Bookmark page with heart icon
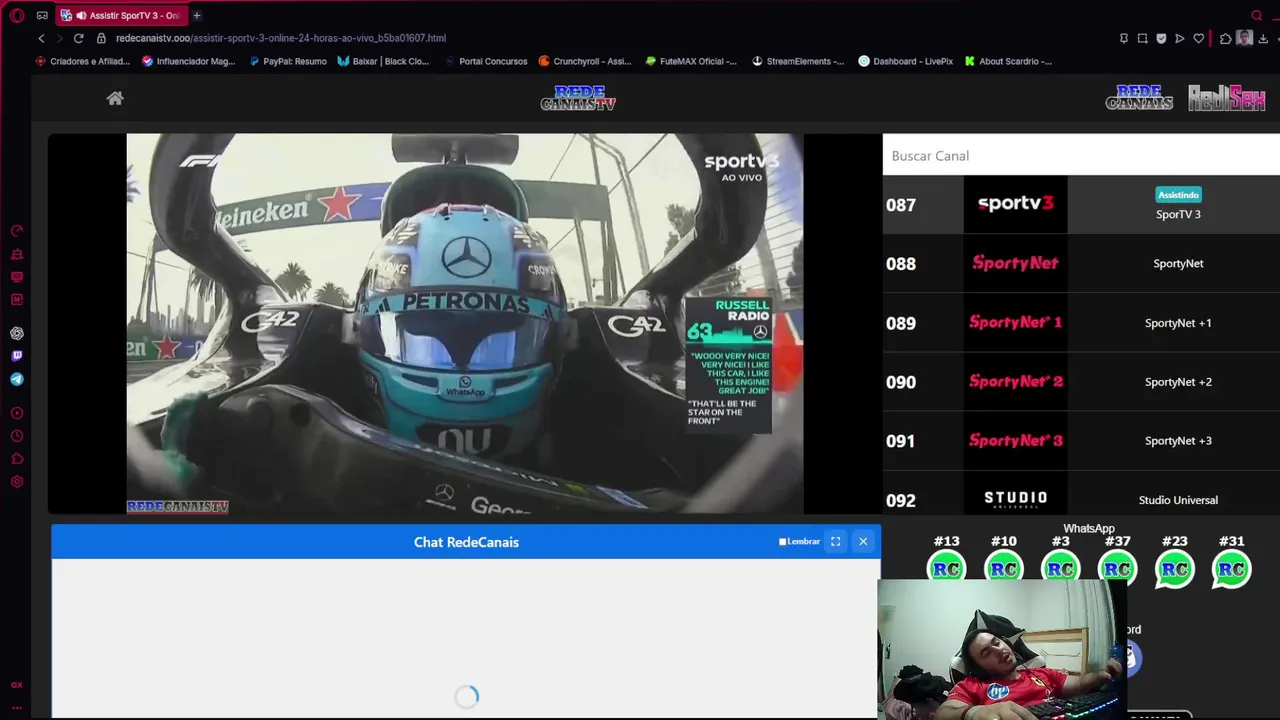This screenshot has height=720, width=1280. (x=1199, y=38)
